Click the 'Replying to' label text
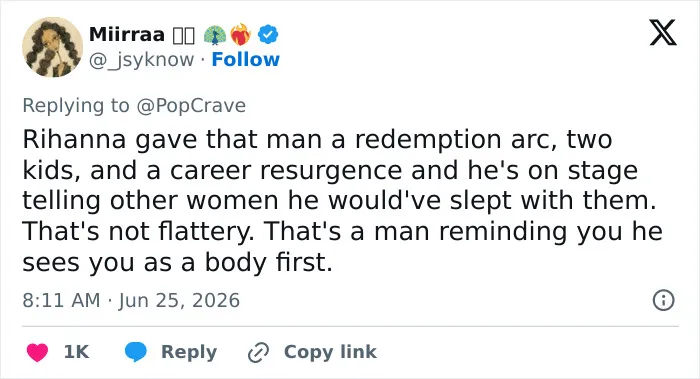The width and height of the screenshot is (700, 379). click(x=76, y=106)
